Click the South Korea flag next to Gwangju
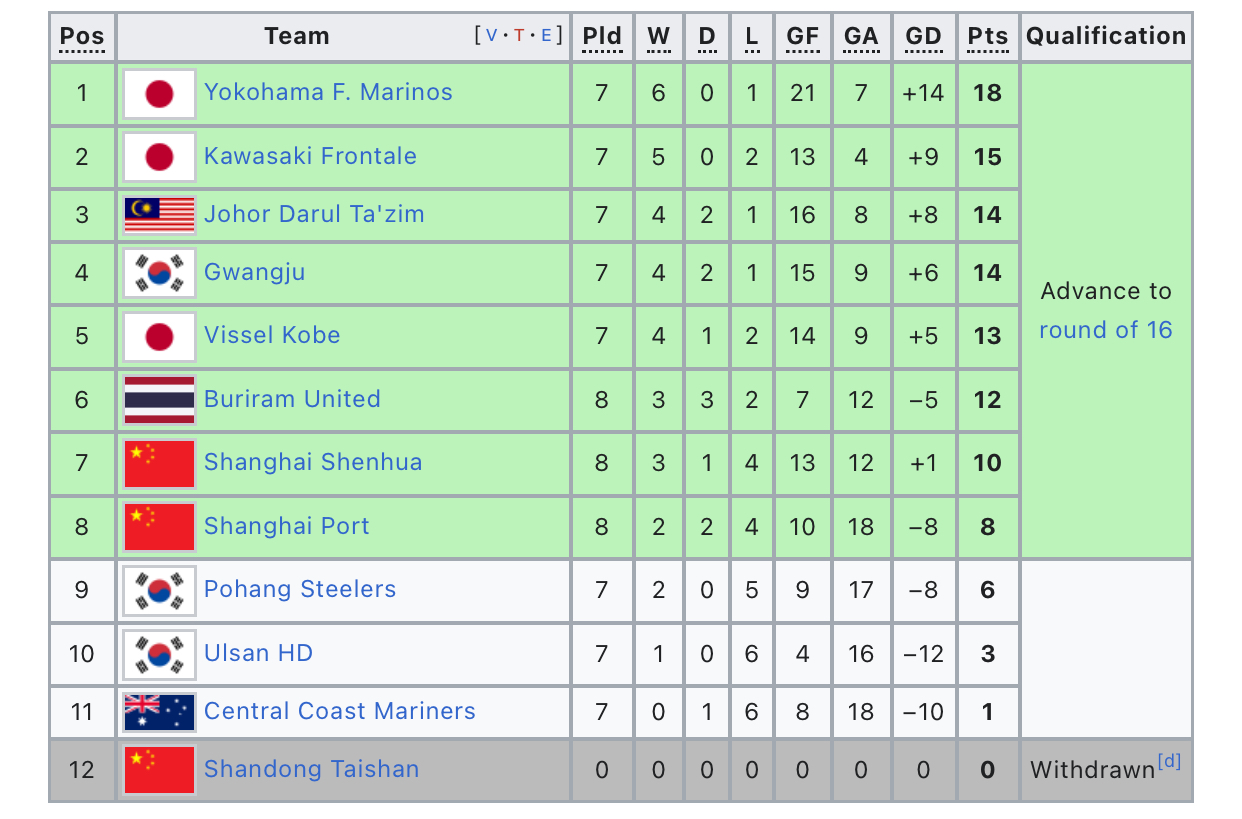This screenshot has height=819, width=1242. click(x=159, y=273)
